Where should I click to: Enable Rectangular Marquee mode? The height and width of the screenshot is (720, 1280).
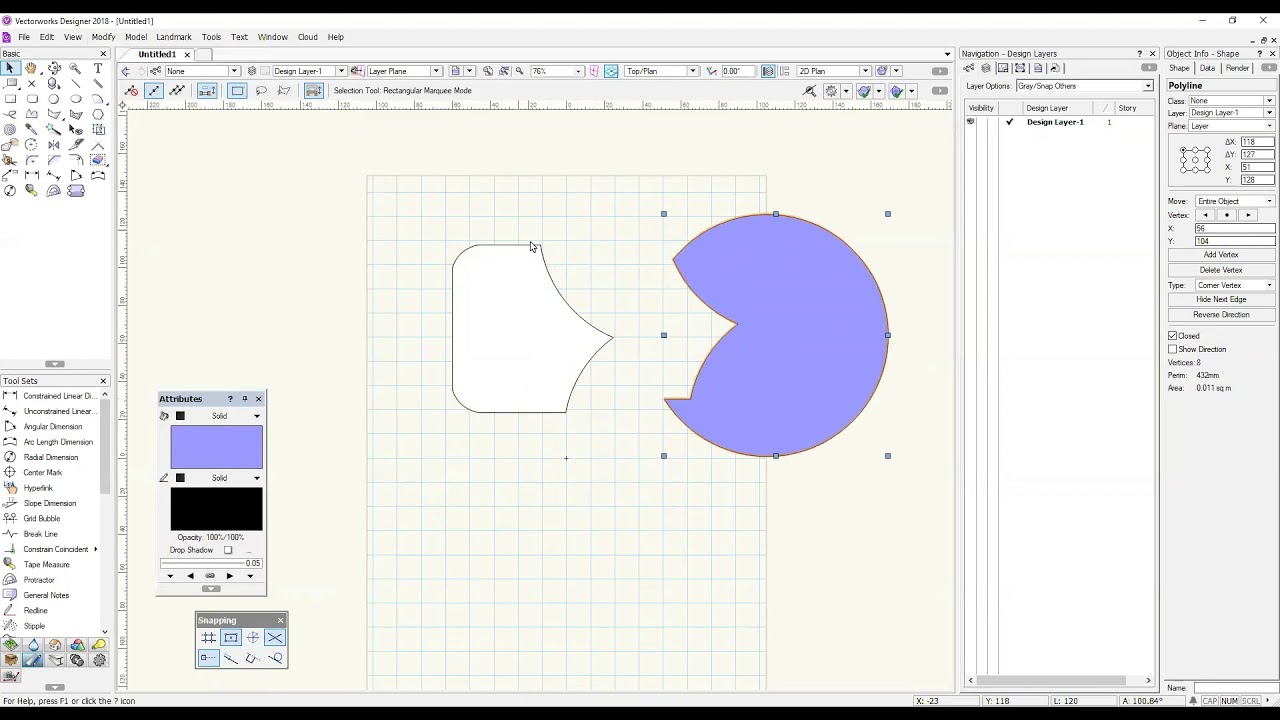(x=237, y=91)
